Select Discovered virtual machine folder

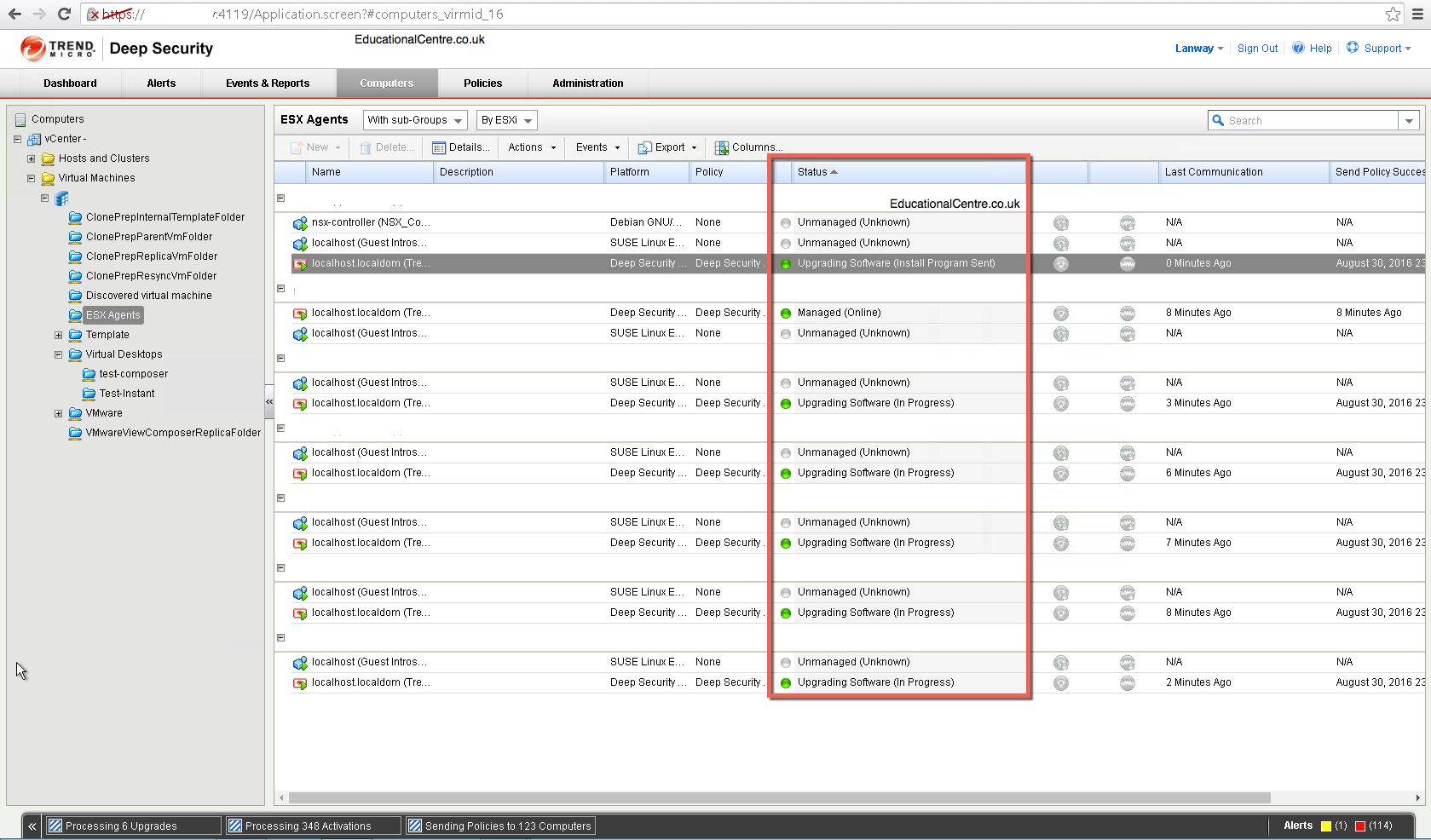click(x=148, y=296)
